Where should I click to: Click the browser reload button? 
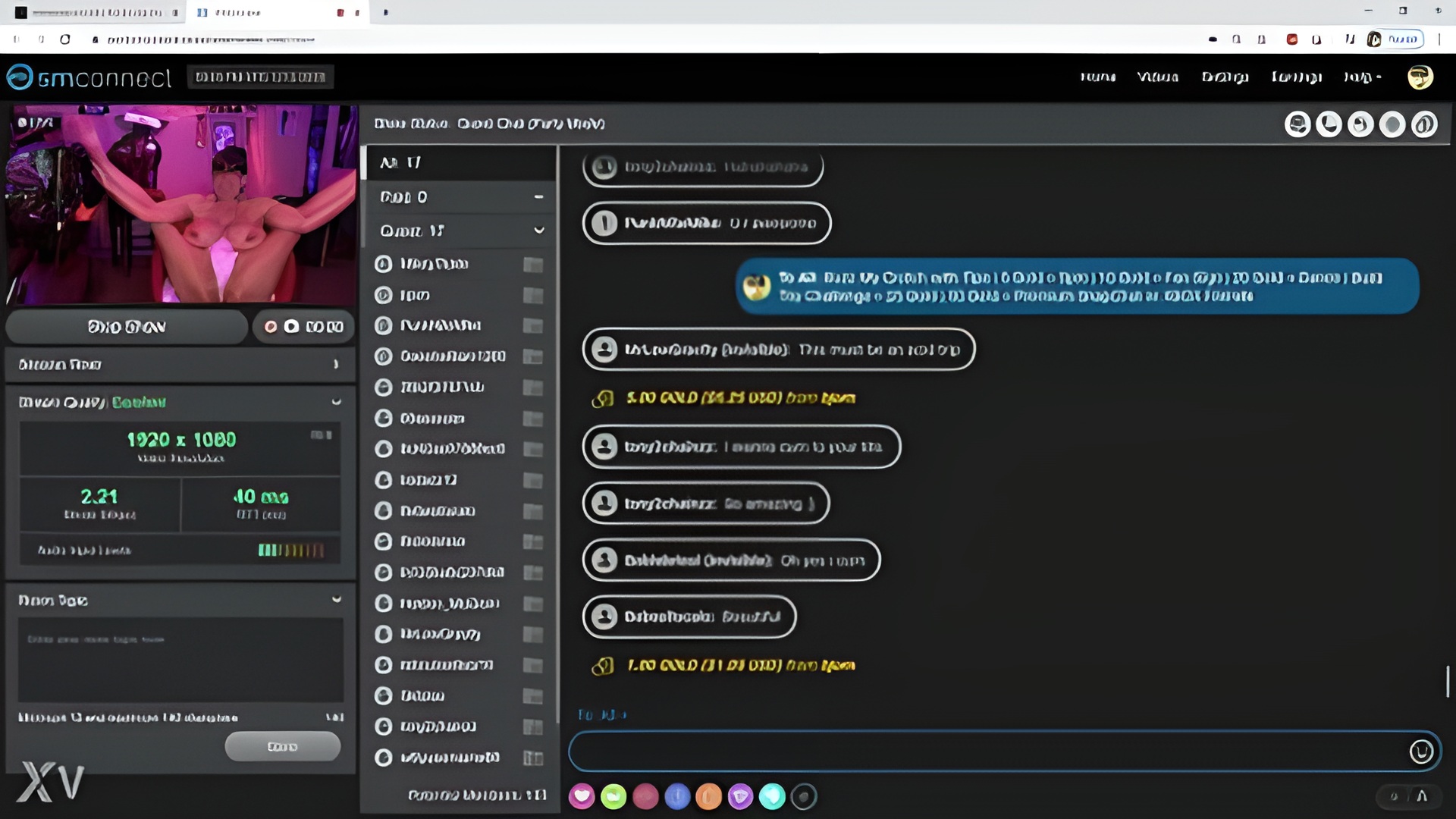[x=65, y=39]
